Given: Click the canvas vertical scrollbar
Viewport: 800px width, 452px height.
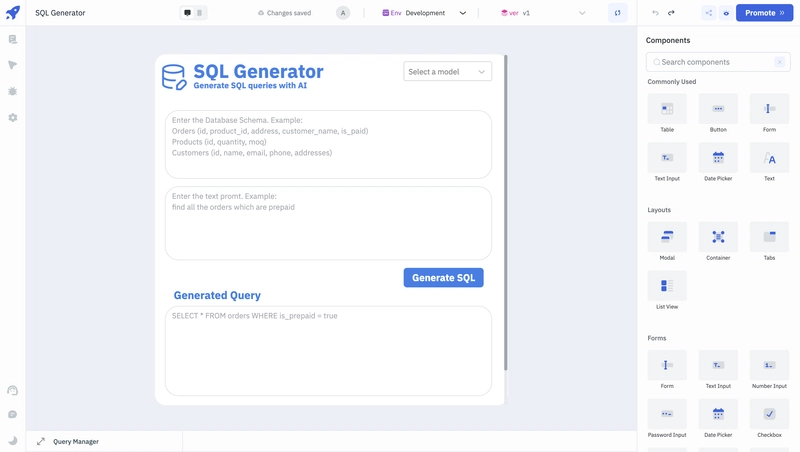Looking at the screenshot, I should [506, 212].
